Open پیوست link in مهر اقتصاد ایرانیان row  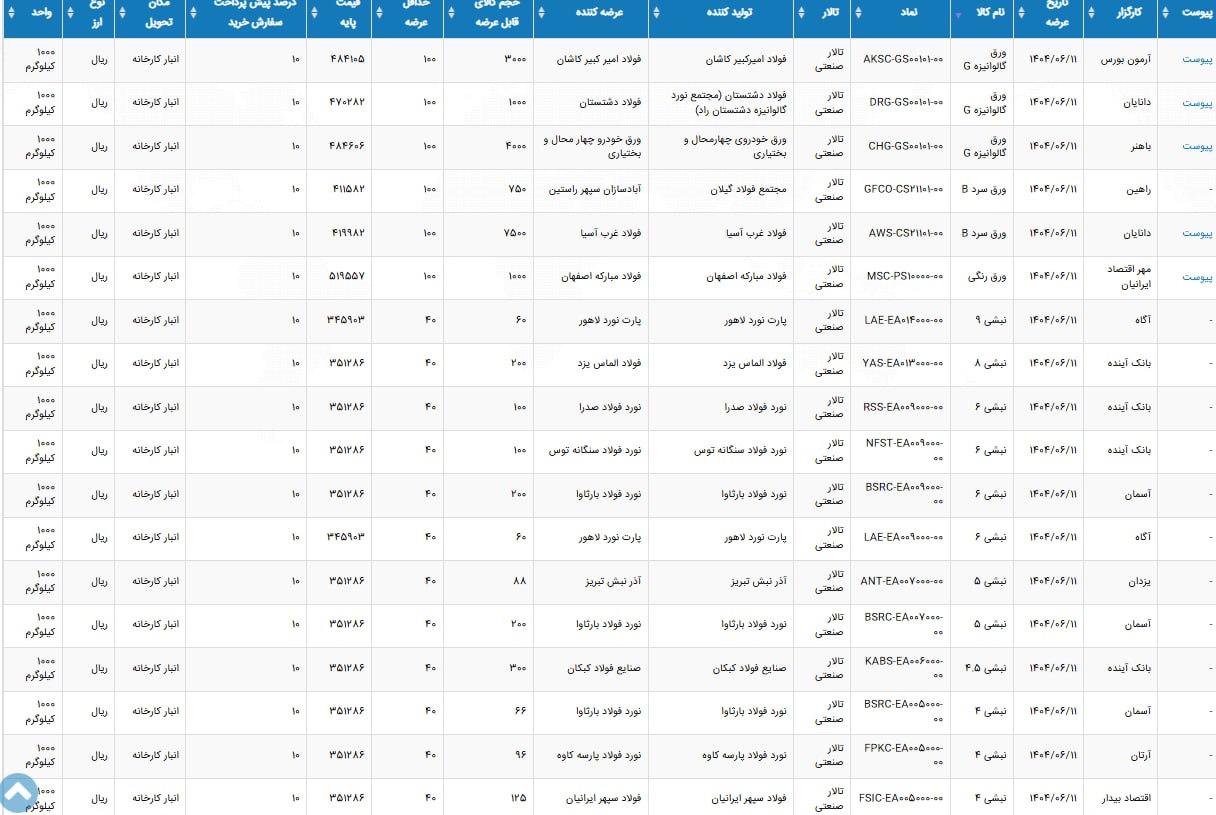[1197, 277]
